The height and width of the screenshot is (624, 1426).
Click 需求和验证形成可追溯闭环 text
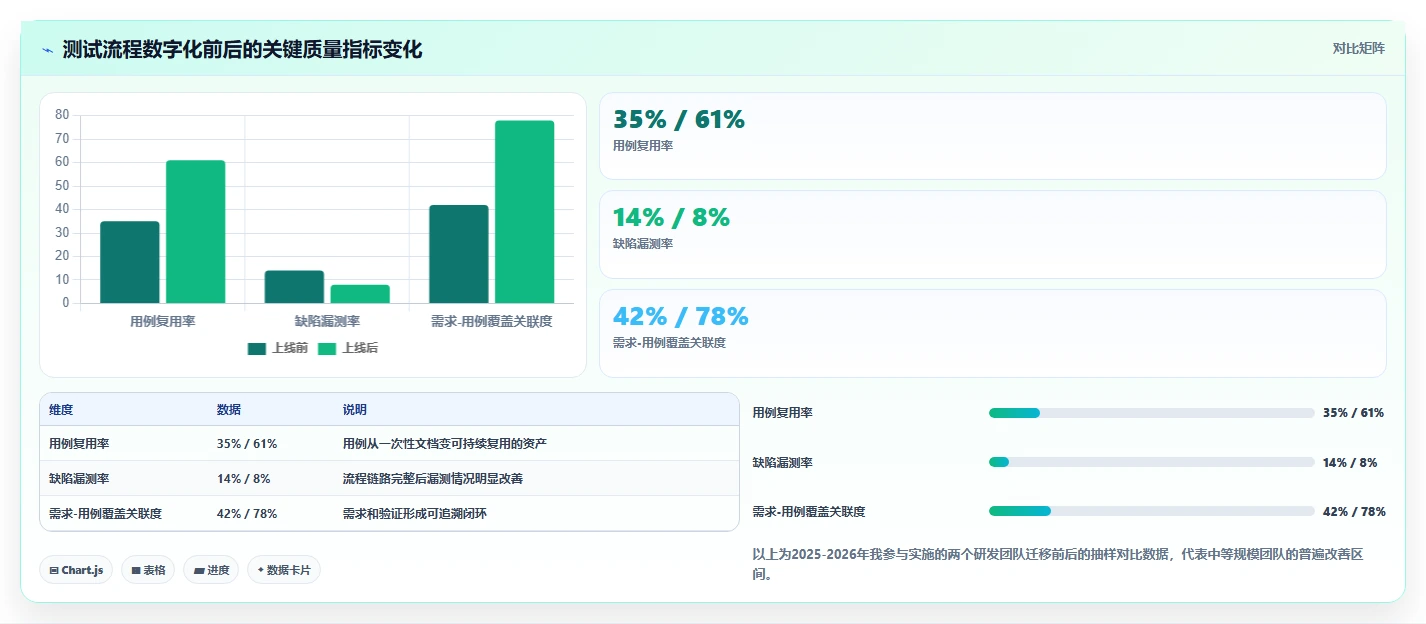pos(415,514)
